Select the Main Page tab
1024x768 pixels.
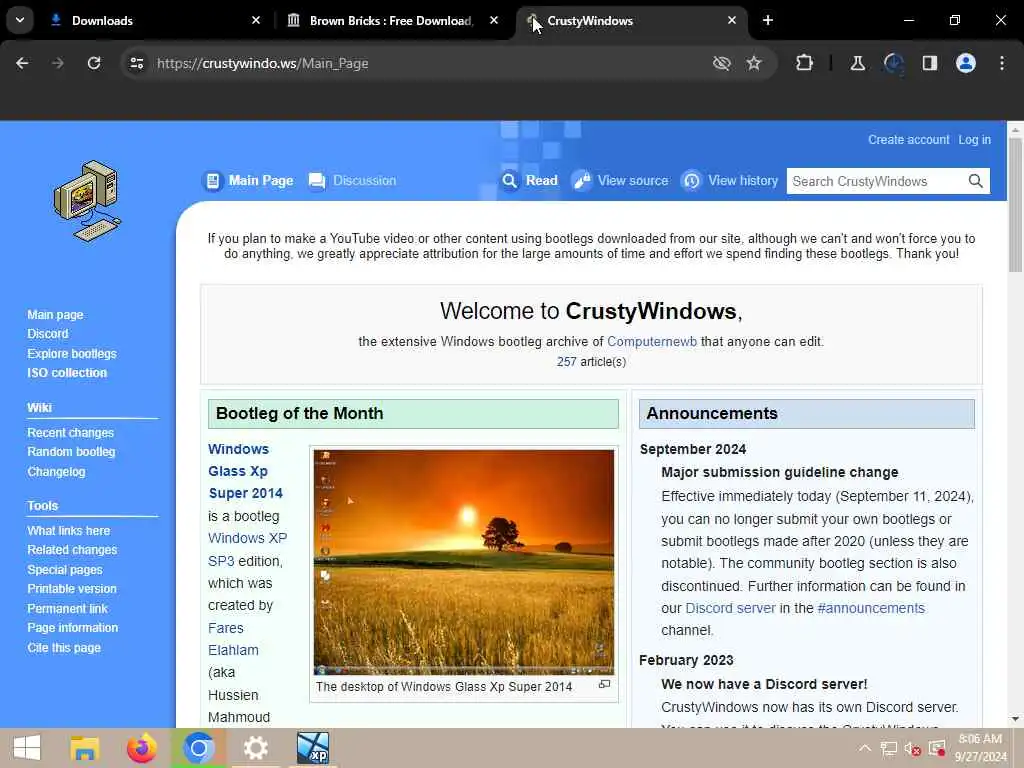261,181
